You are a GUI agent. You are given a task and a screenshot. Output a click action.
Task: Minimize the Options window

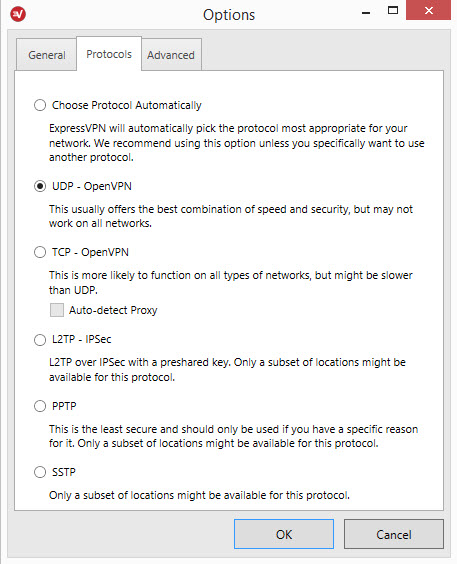coord(366,13)
